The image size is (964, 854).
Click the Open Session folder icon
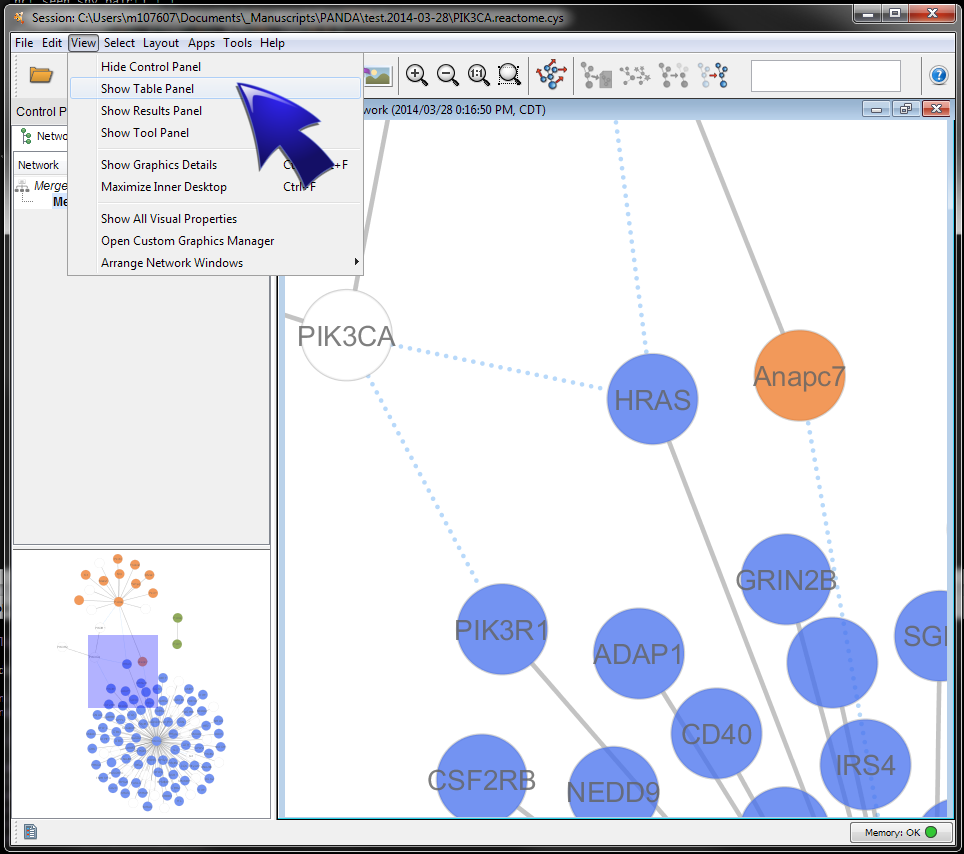click(x=41, y=75)
